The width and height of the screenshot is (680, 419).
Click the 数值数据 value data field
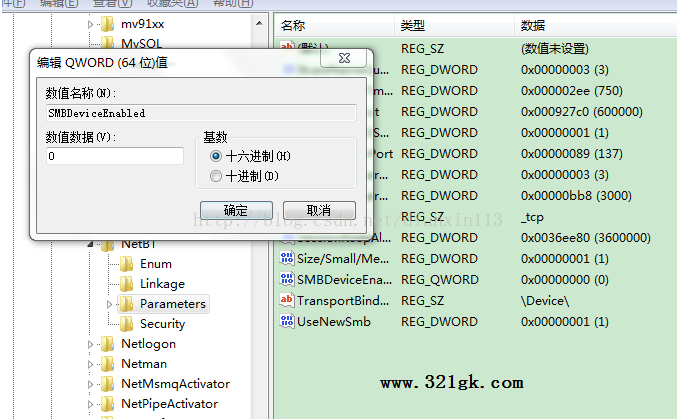coord(115,156)
